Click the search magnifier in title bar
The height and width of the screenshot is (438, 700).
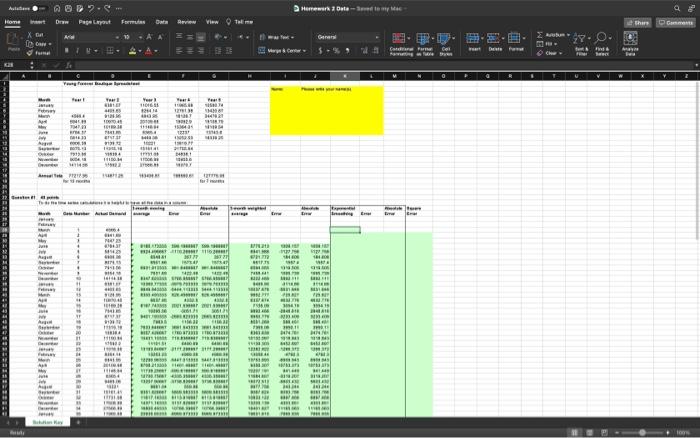(x=677, y=8)
